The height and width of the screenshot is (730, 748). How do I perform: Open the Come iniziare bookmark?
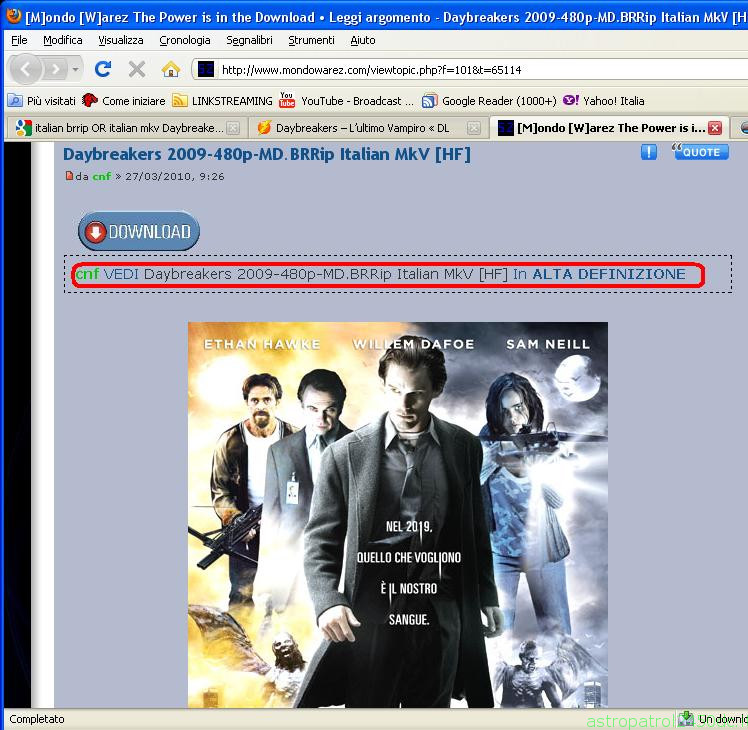coord(124,101)
